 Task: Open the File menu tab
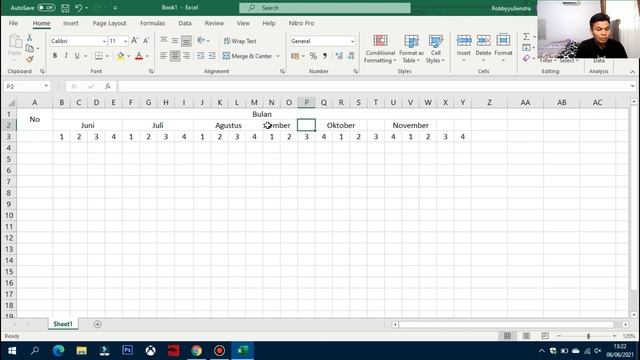click(13, 23)
